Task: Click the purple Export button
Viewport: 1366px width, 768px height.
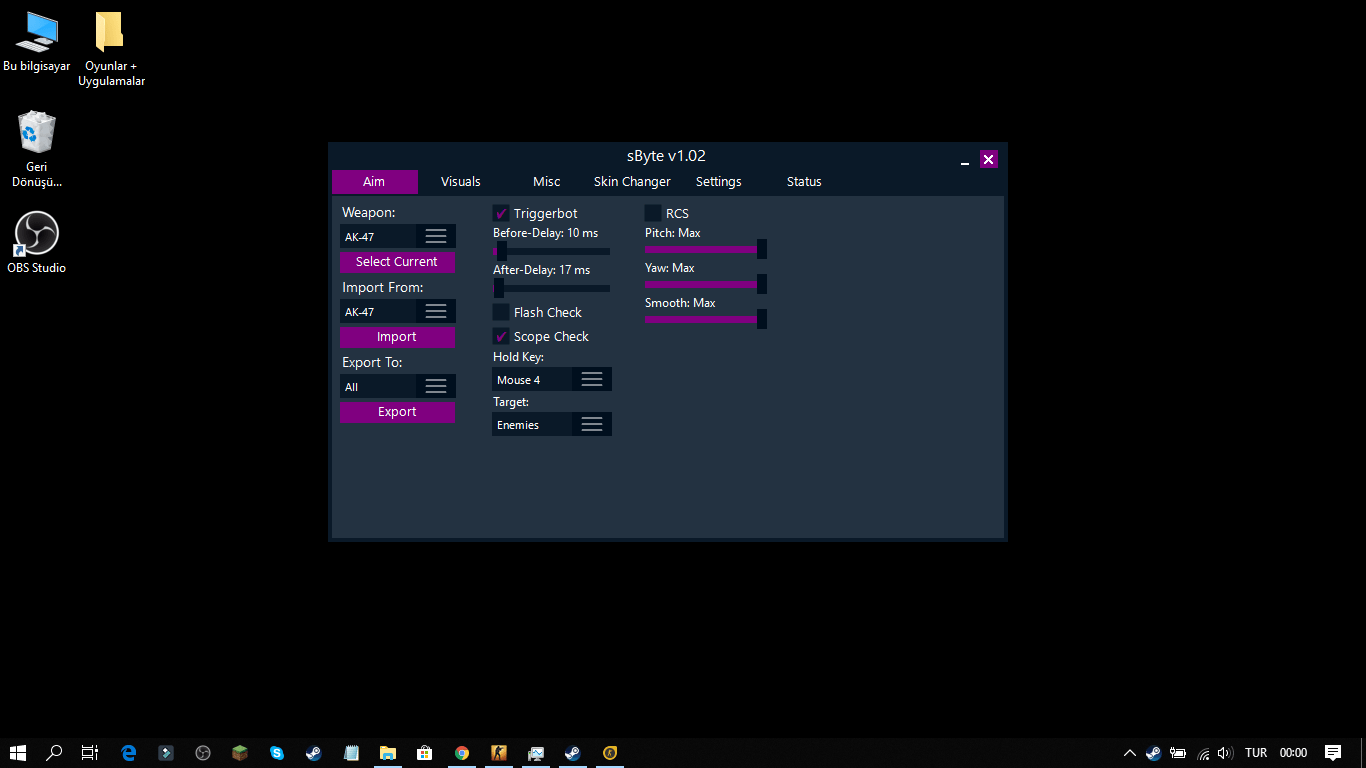Action: tap(397, 412)
